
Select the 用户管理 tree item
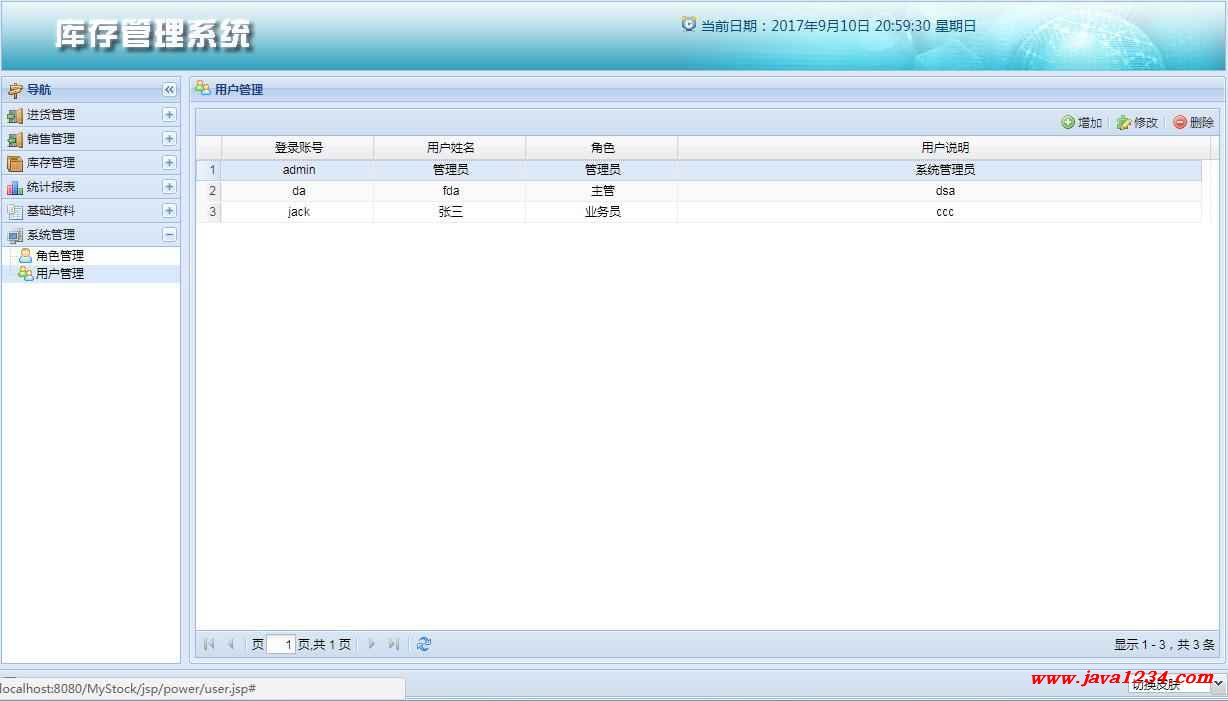(x=60, y=274)
